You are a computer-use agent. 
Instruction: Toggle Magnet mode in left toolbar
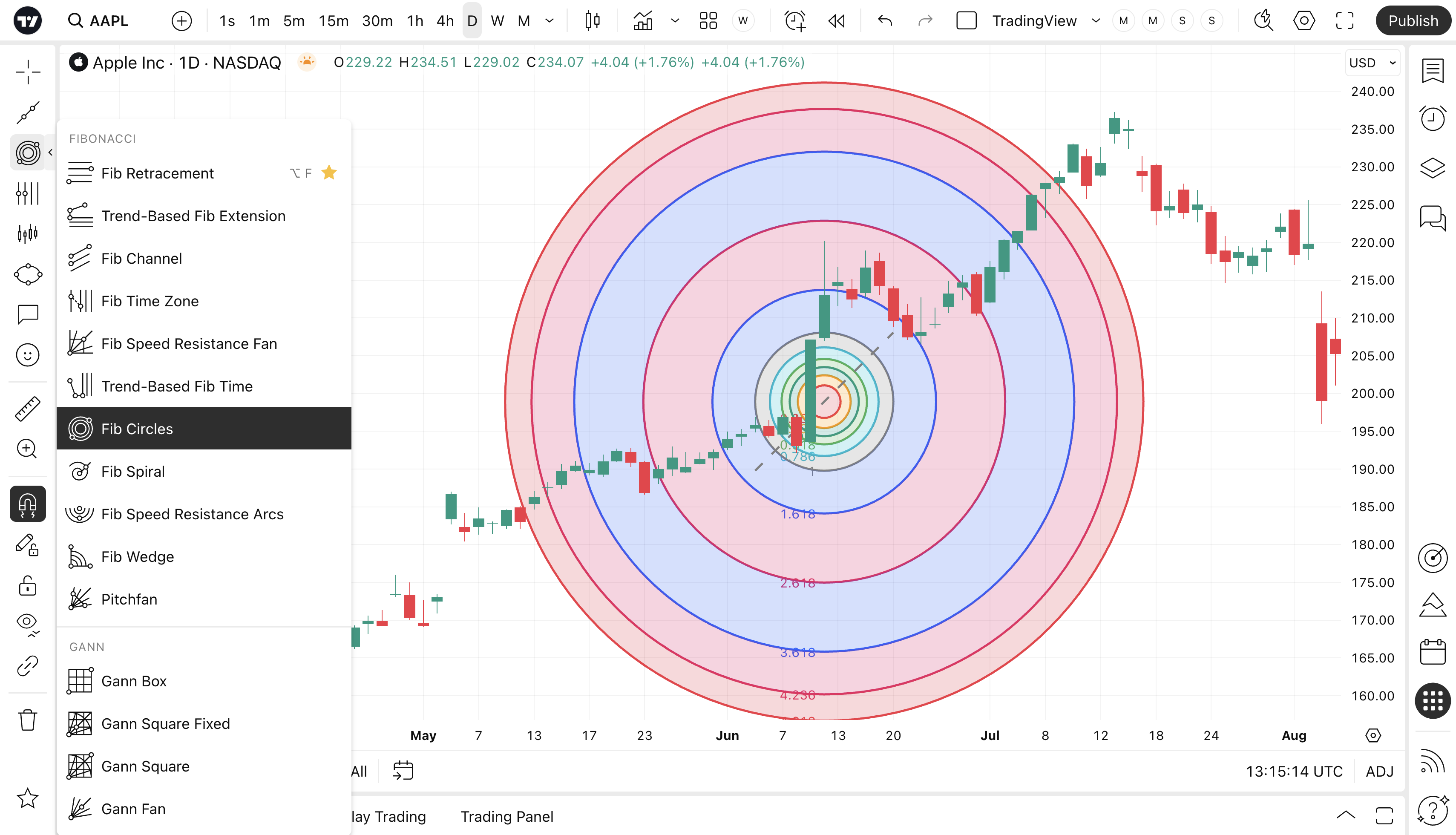coord(28,504)
